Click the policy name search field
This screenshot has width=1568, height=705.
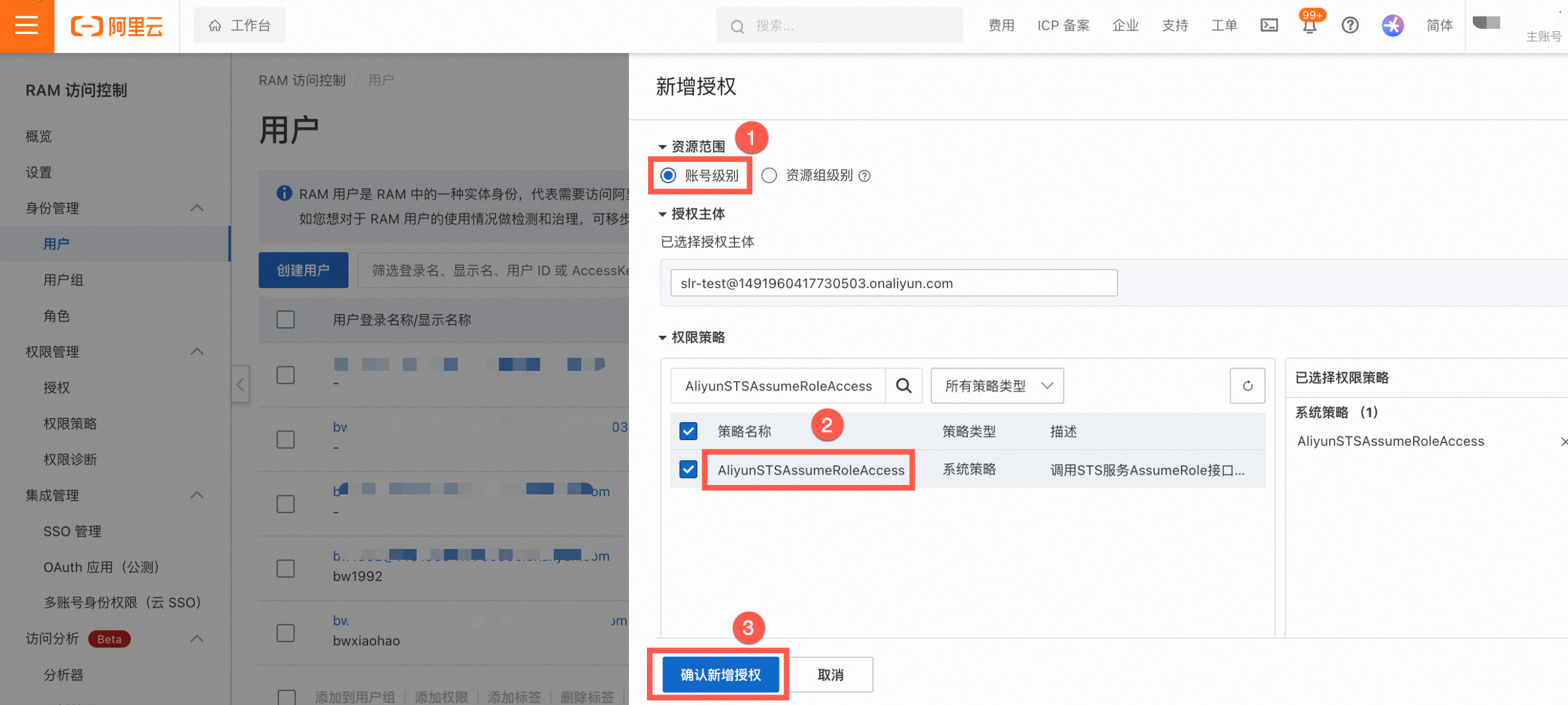coord(778,385)
